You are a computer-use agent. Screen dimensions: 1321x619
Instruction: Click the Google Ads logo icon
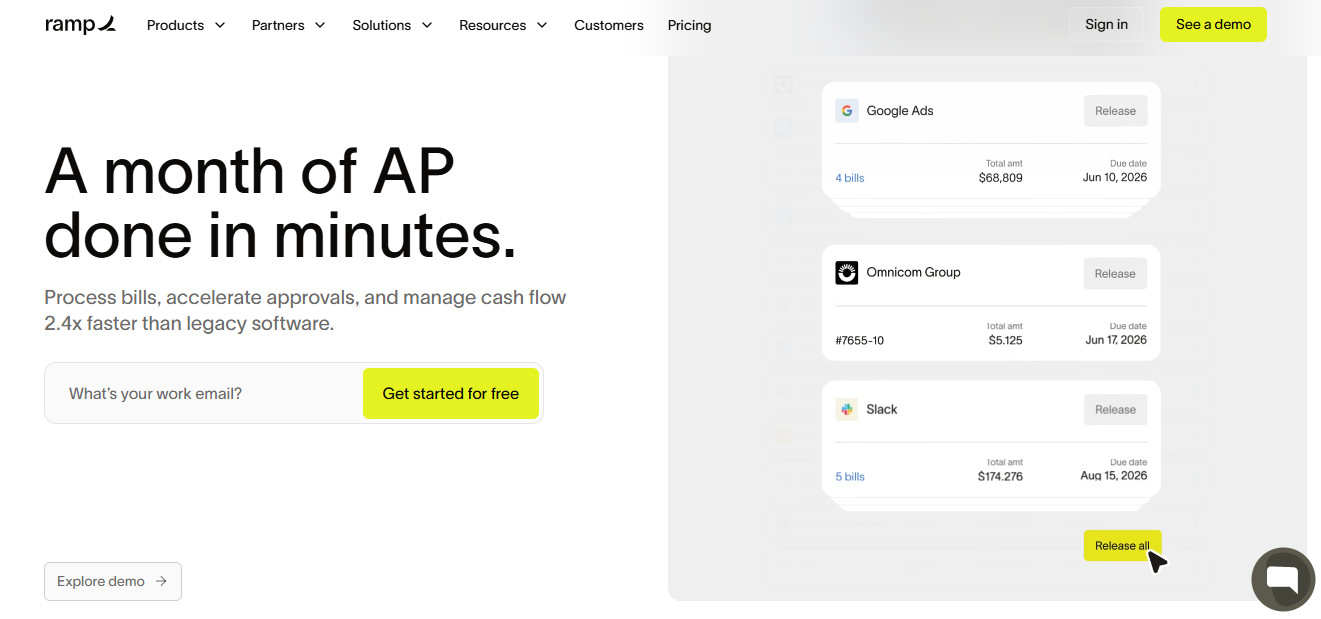[x=847, y=111]
